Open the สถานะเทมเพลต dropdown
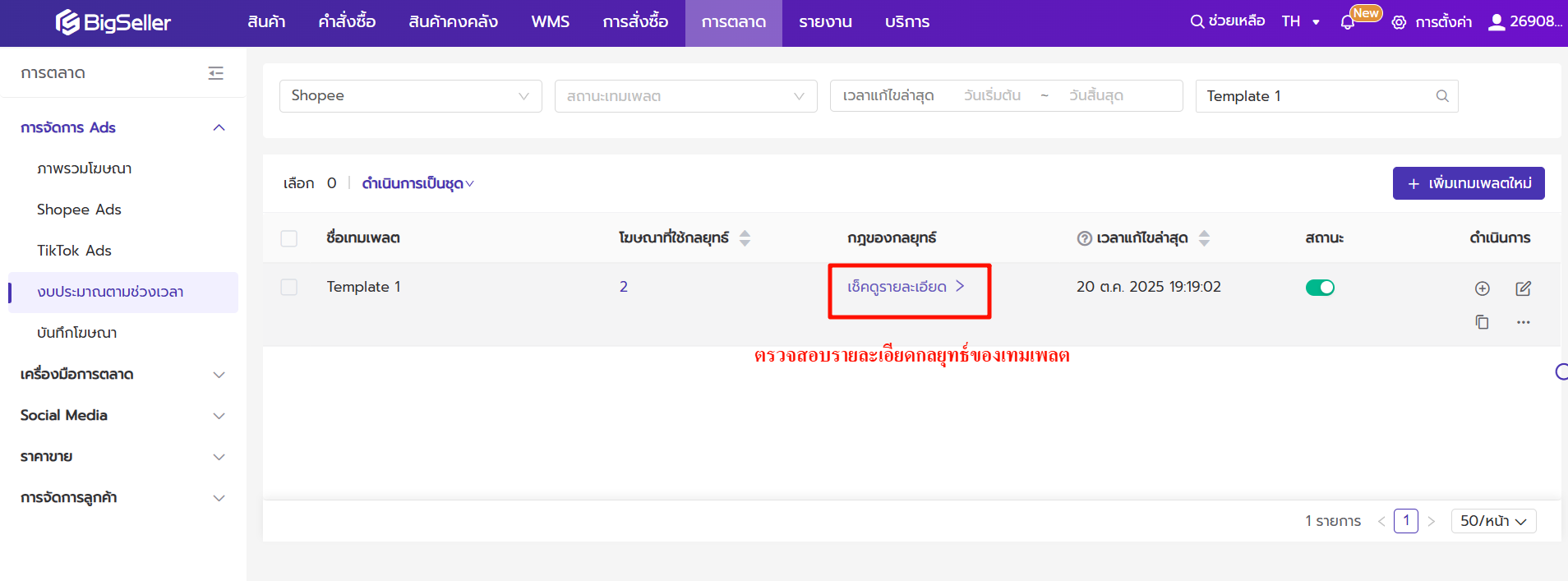The image size is (1568, 581). point(685,96)
